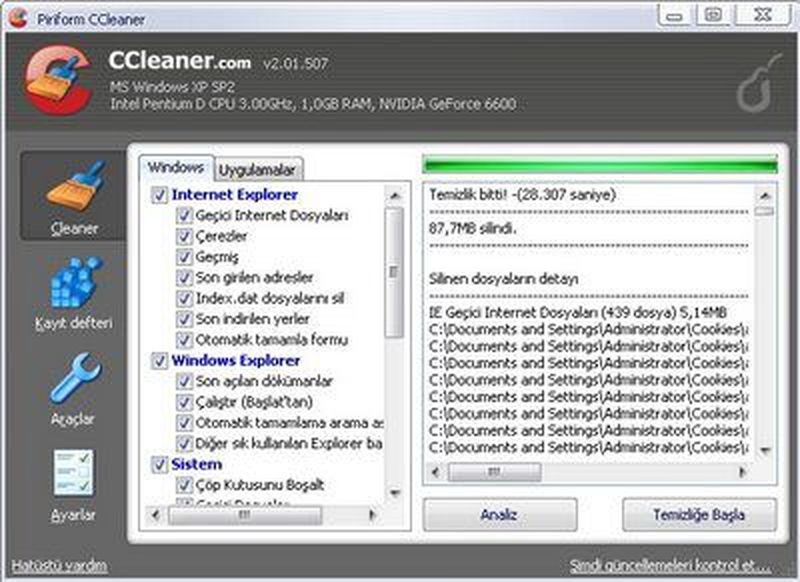Toggle the Internet Explorer group checkbox

coord(159,195)
